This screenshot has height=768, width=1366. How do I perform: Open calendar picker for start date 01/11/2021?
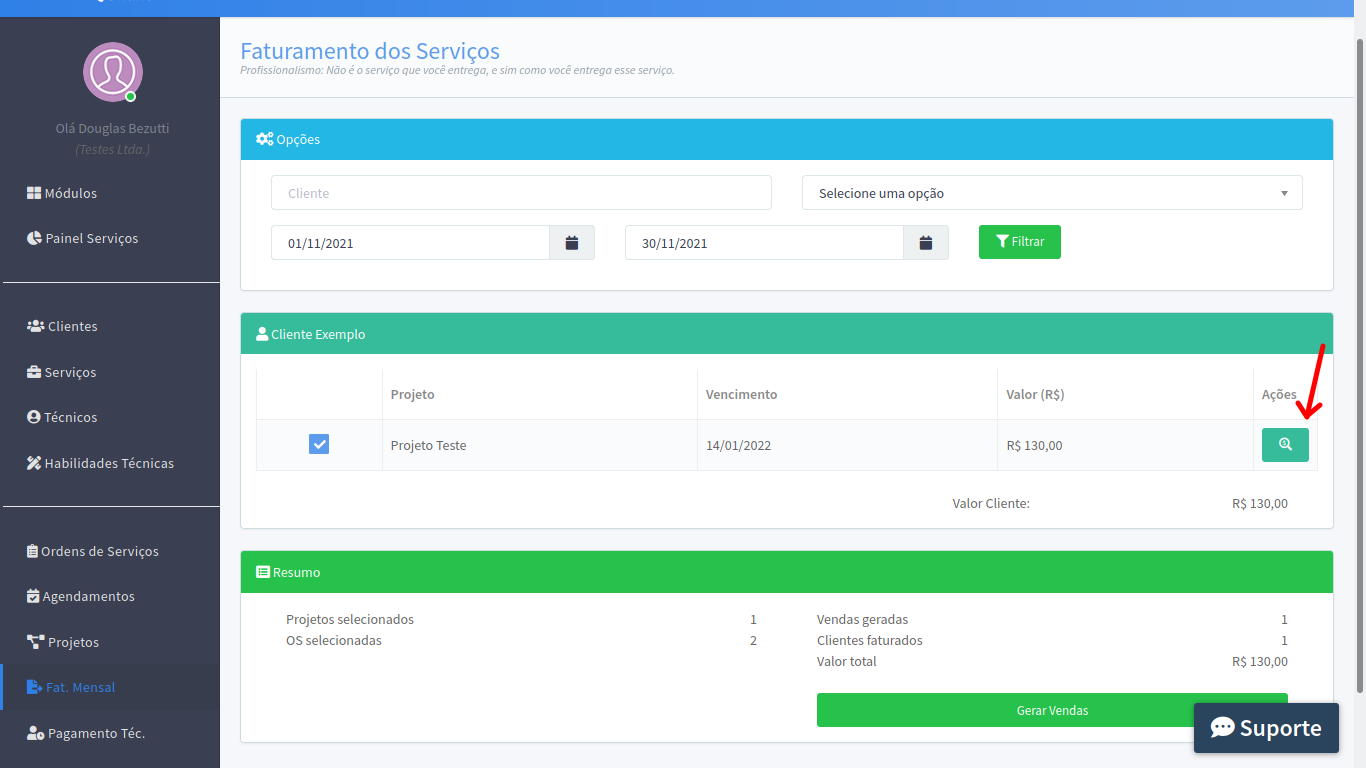[x=572, y=243]
